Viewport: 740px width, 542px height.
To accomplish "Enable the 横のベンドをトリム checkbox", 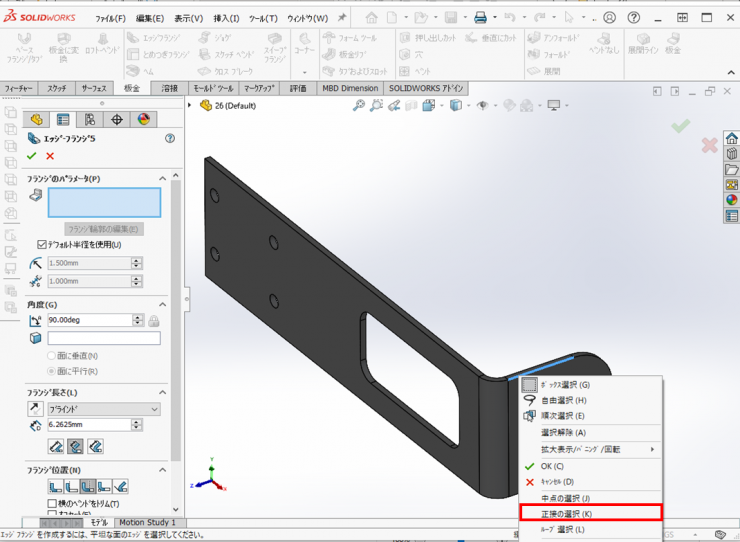I will pyautogui.click(x=53, y=503).
